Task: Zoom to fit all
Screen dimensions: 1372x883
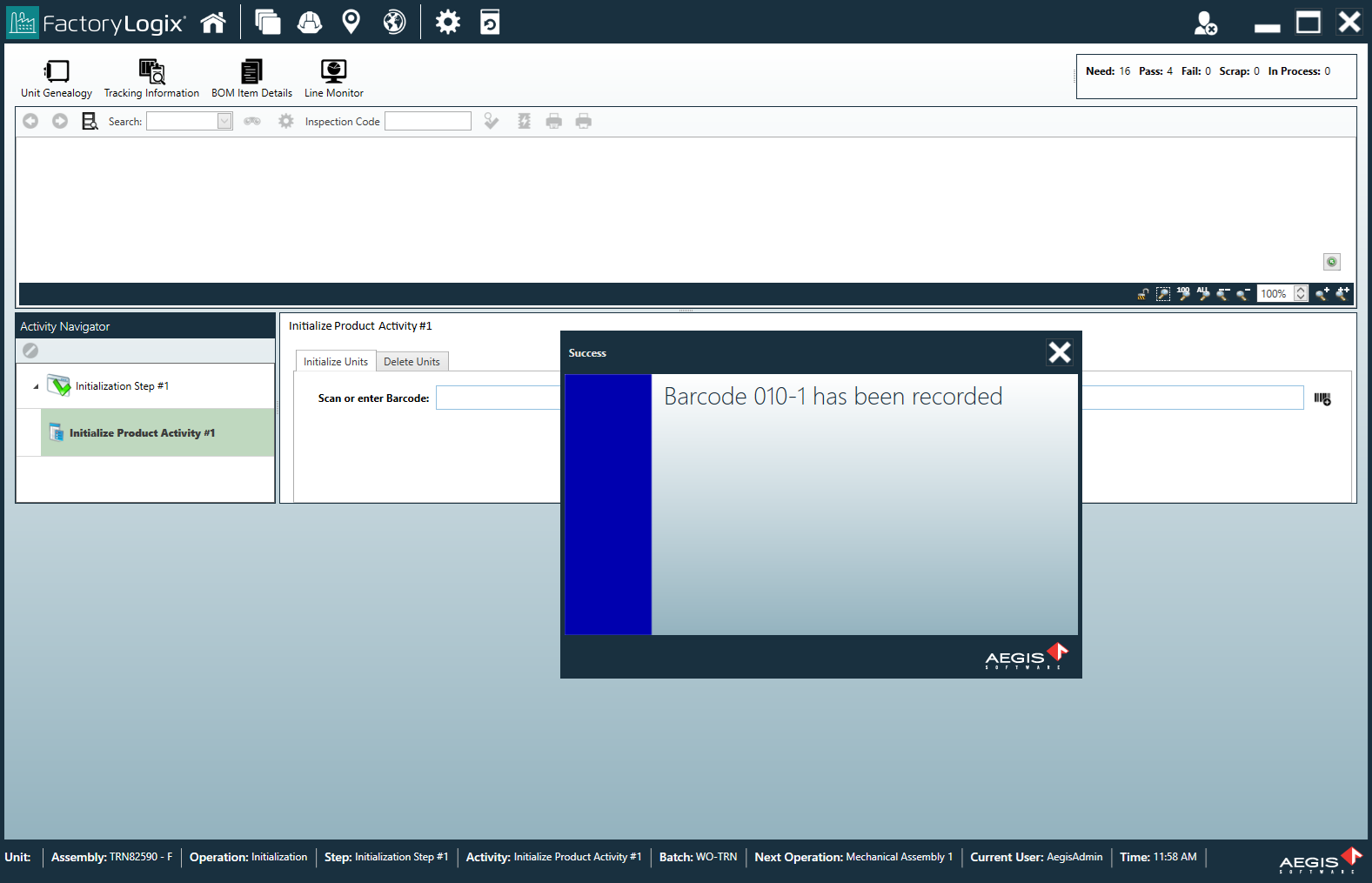Action: pyautogui.click(x=1204, y=294)
